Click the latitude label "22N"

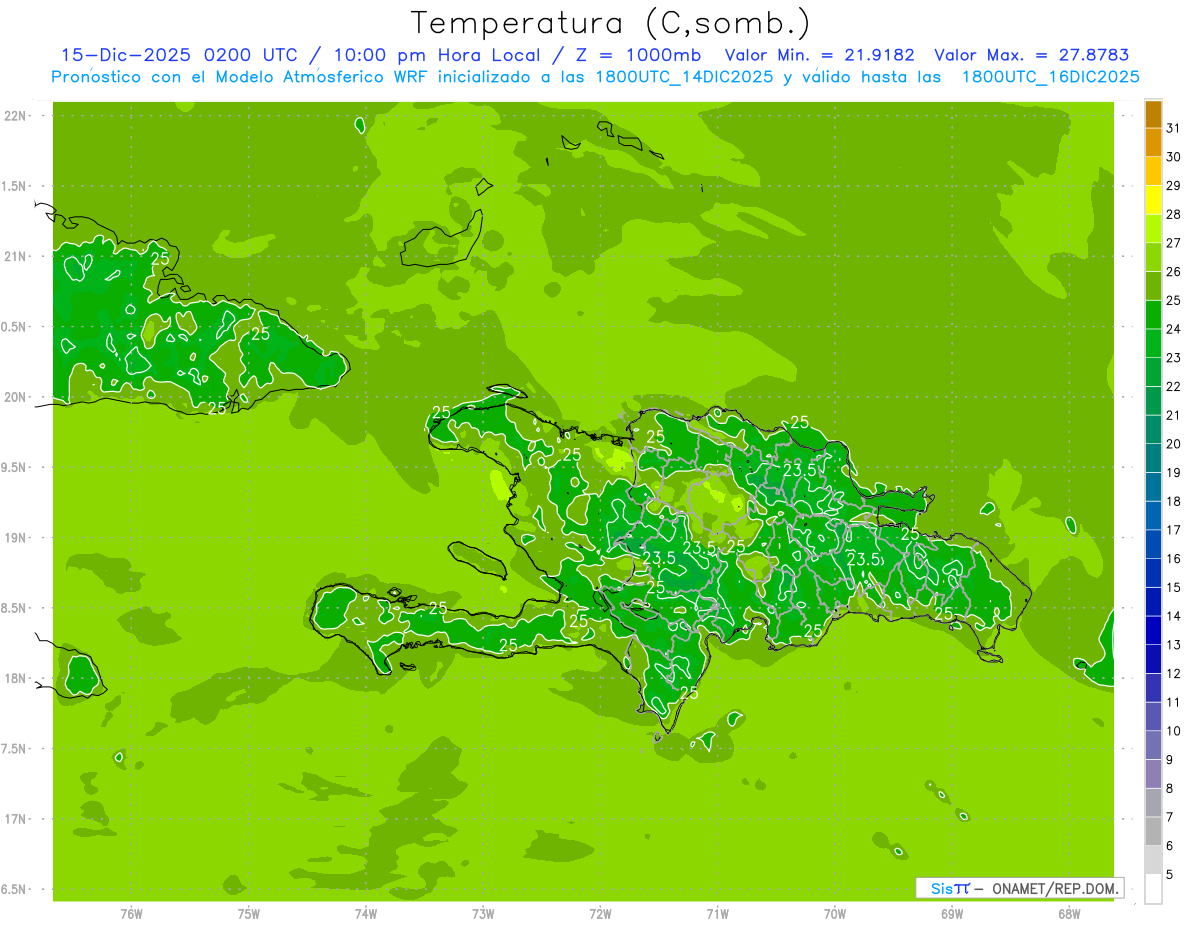click(x=16, y=116)
